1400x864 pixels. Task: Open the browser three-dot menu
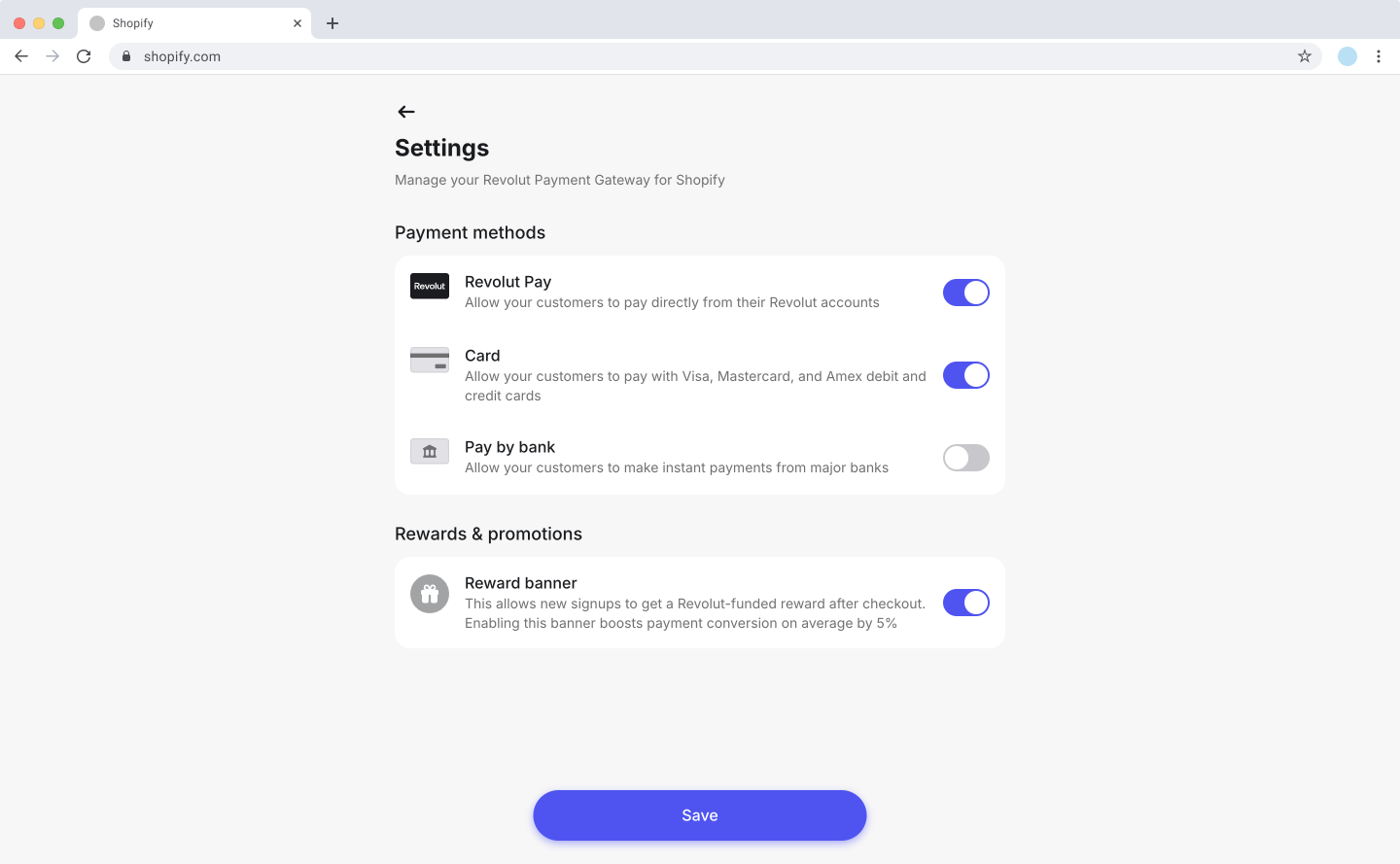click(x=1379, y=56)
